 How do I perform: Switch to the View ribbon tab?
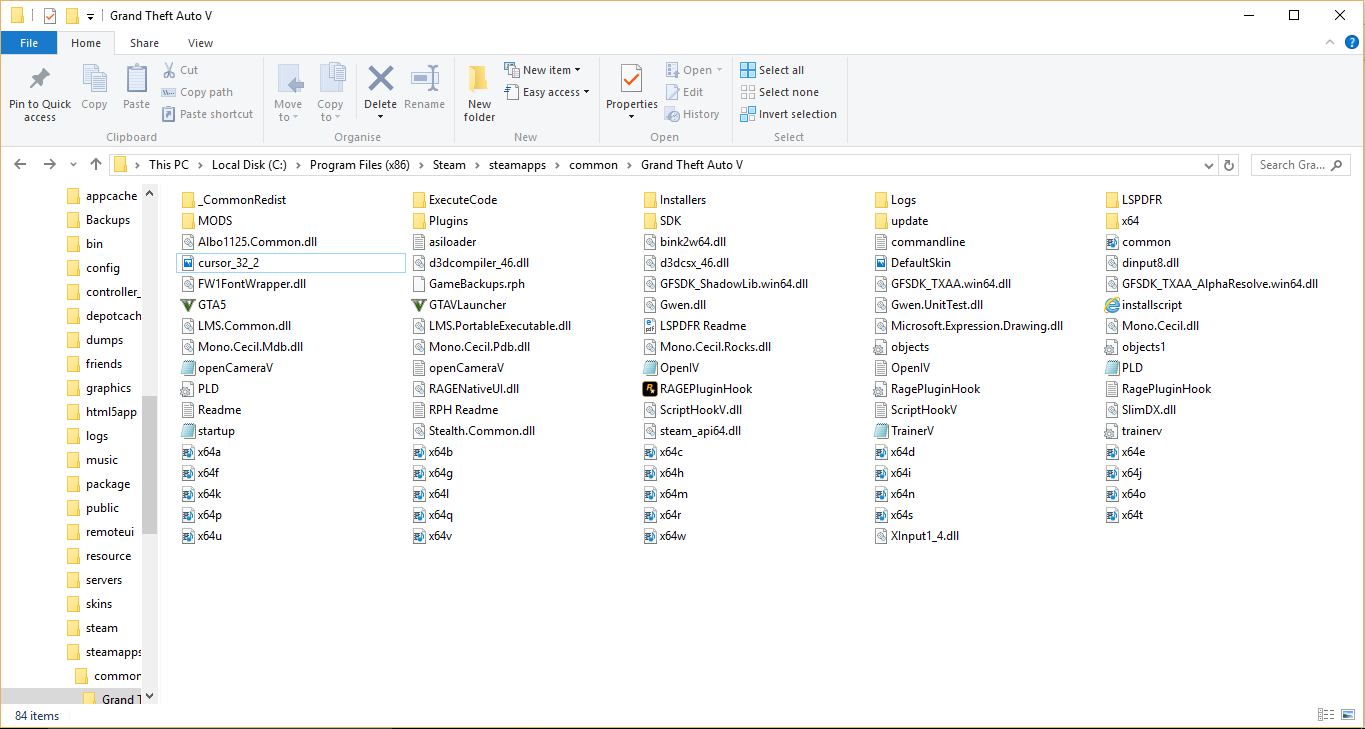click(x=200, y=43)
